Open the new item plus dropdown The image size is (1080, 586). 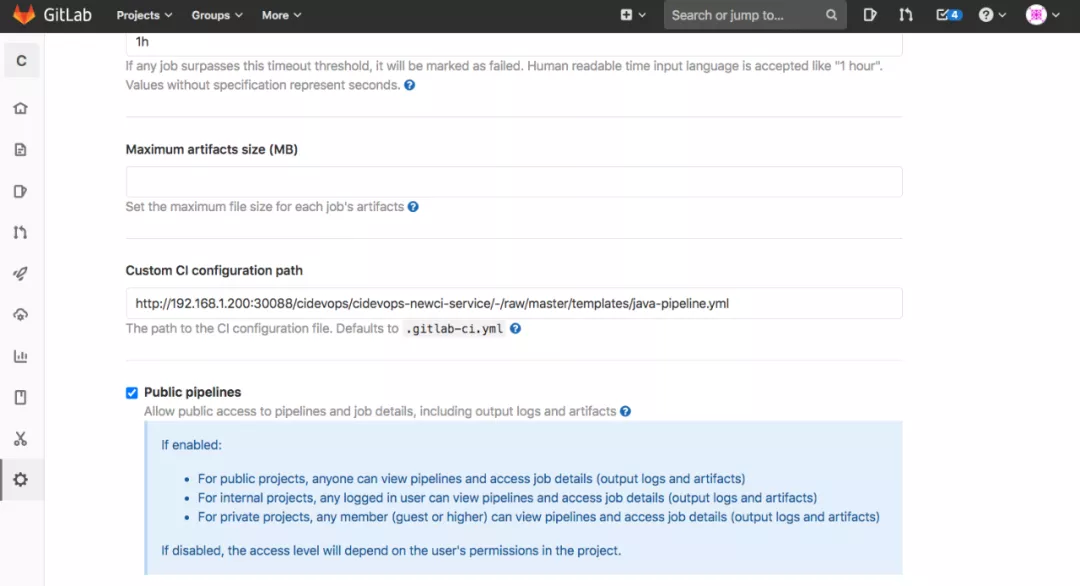[632, 15]
